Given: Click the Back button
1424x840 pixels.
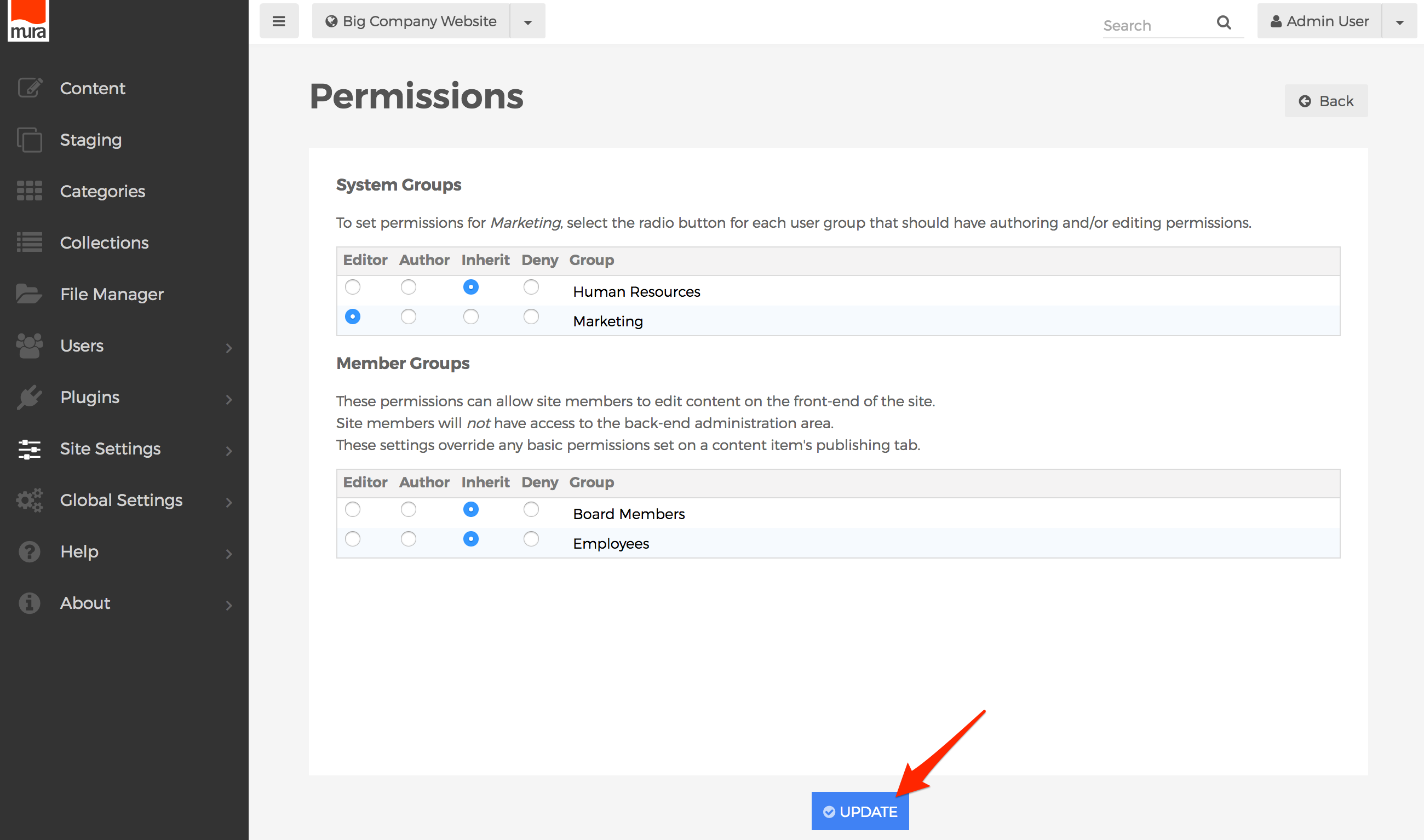Looking at the screenshot, I should [1325, 101].
